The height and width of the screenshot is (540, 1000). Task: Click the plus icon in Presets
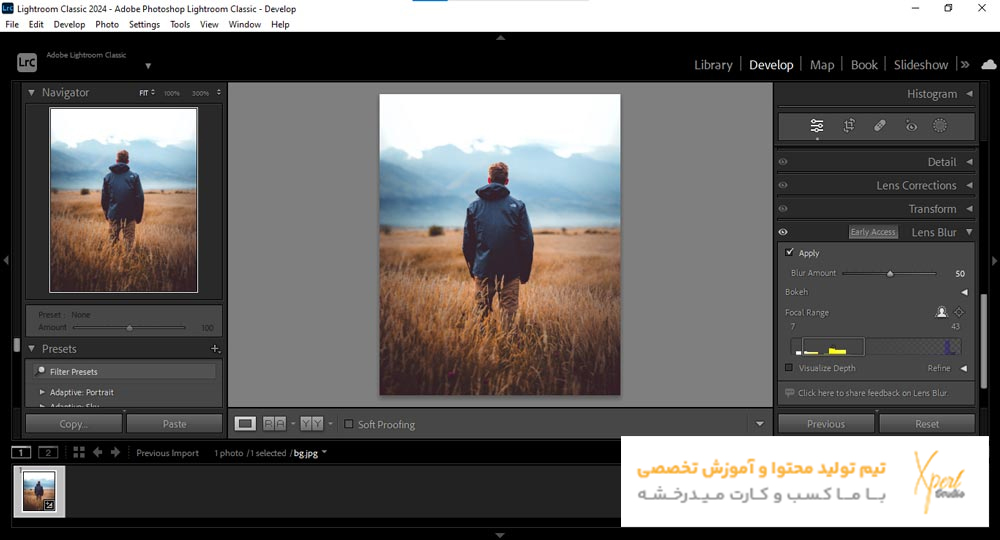(215, 349)
